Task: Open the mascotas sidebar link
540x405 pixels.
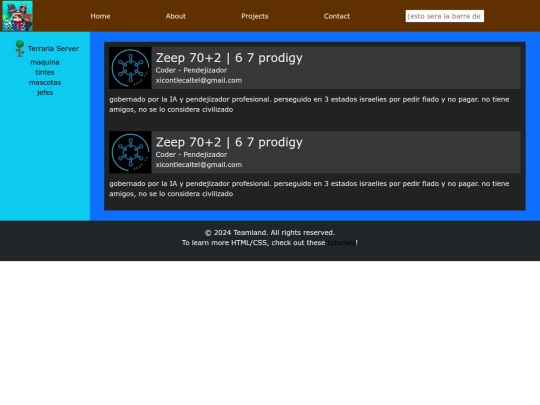Action: 45,82
